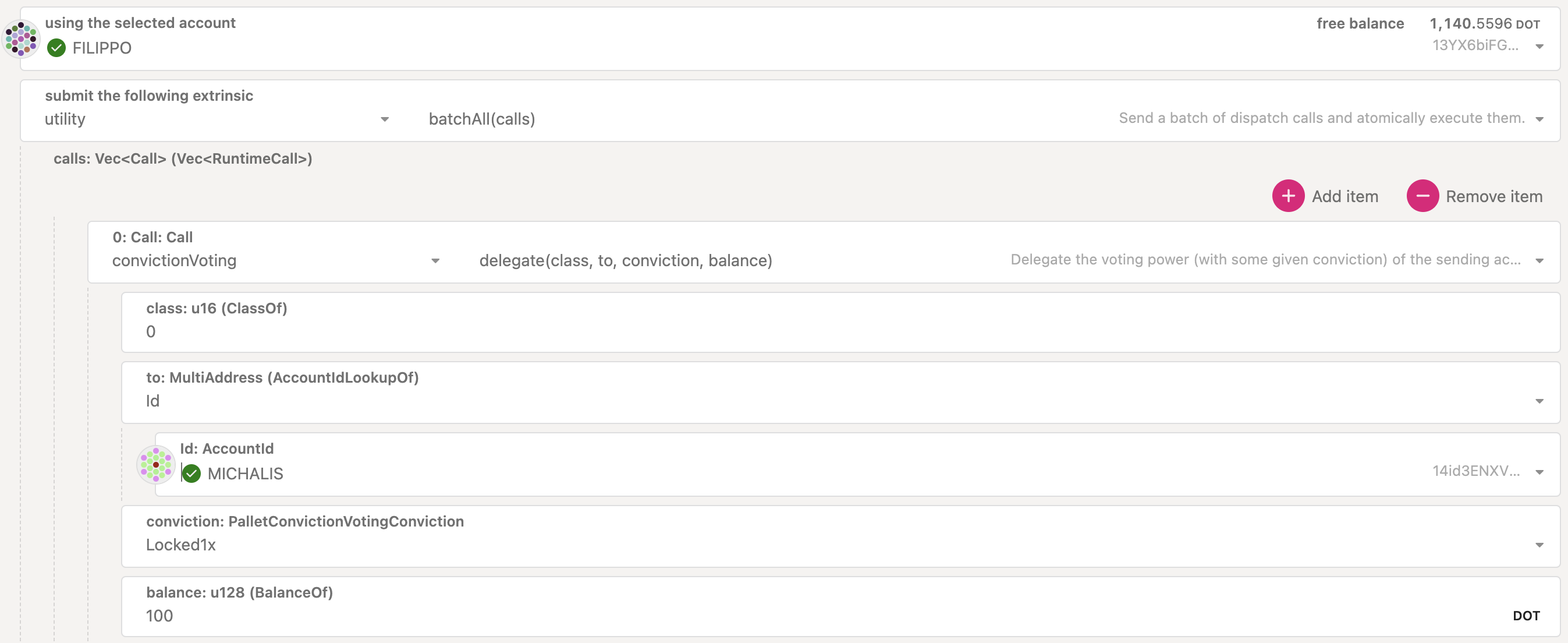Click the Add item button
The image size is (1568, 643).
[1345, 196]
